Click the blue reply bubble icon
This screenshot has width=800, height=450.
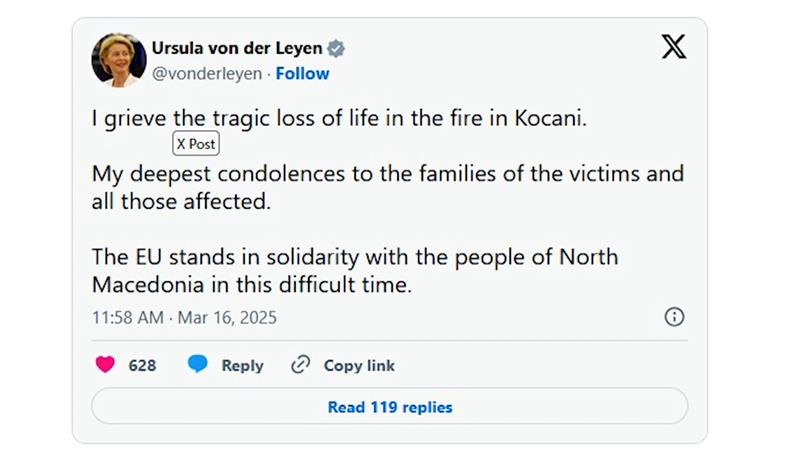pos(197,364)
